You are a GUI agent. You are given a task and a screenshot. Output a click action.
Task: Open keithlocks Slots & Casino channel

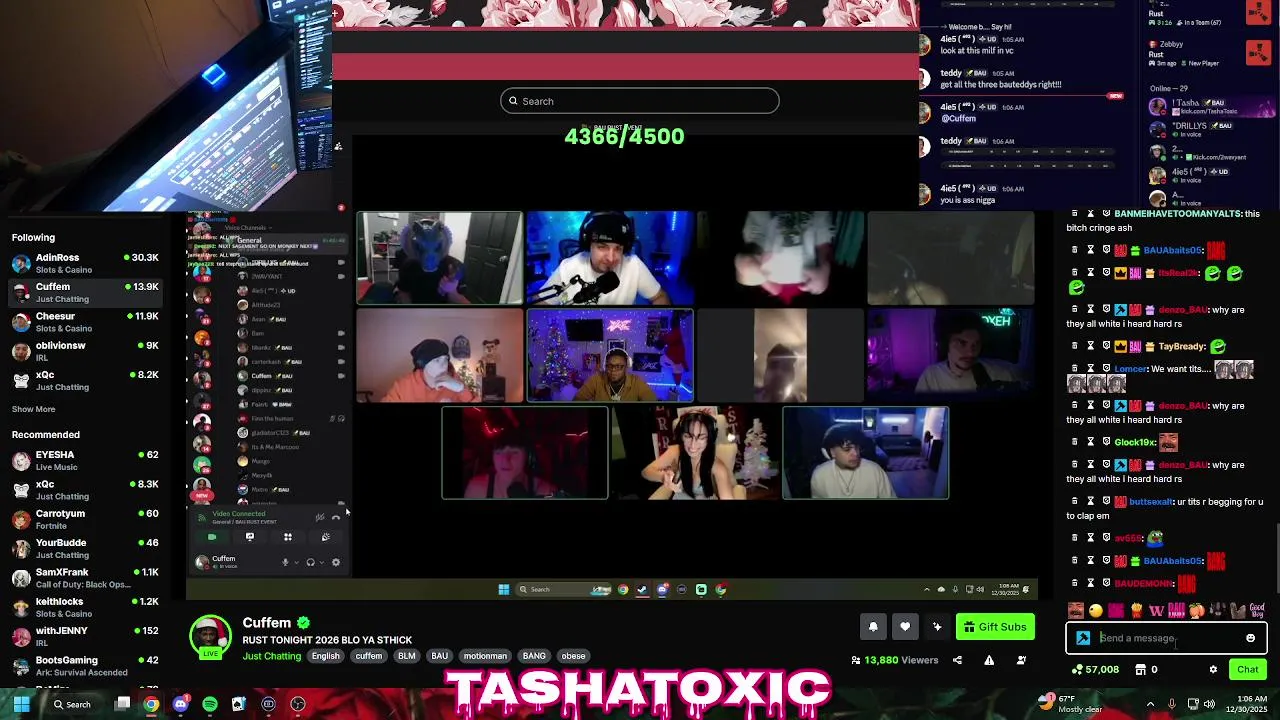tap(85, 607)
